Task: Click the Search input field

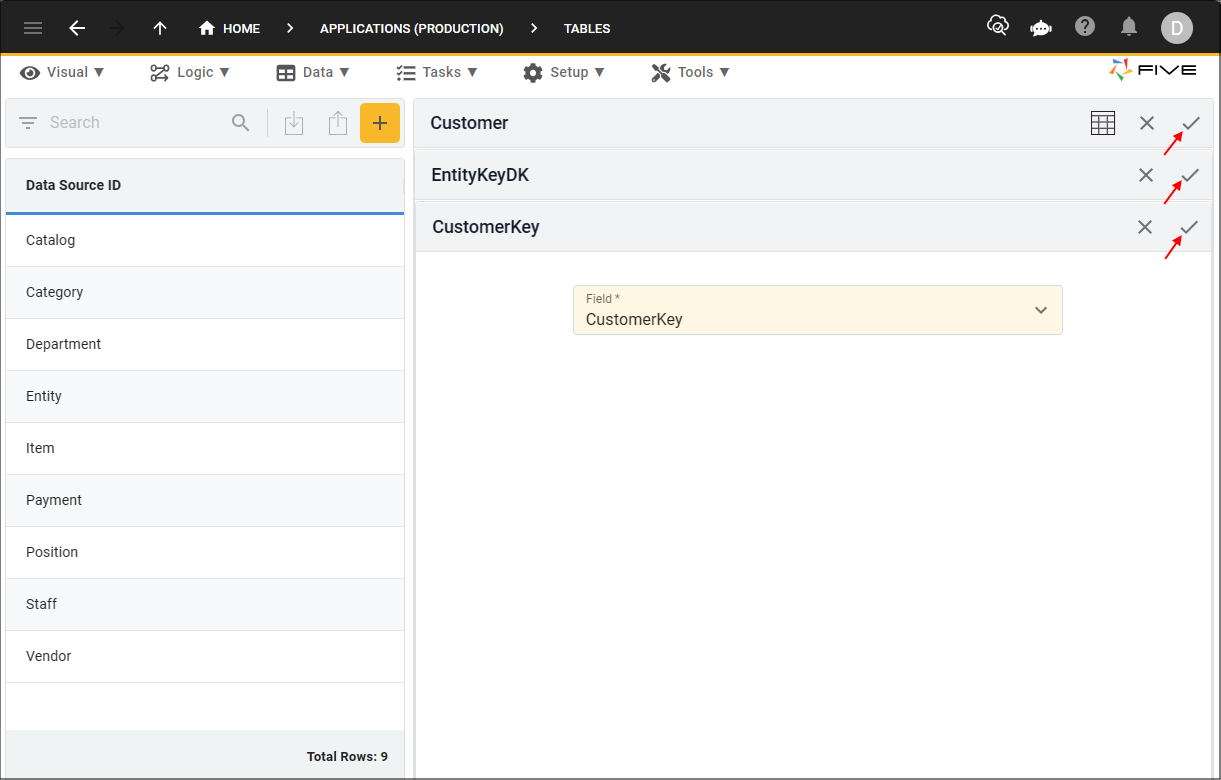Action: (x=135, y=122)
